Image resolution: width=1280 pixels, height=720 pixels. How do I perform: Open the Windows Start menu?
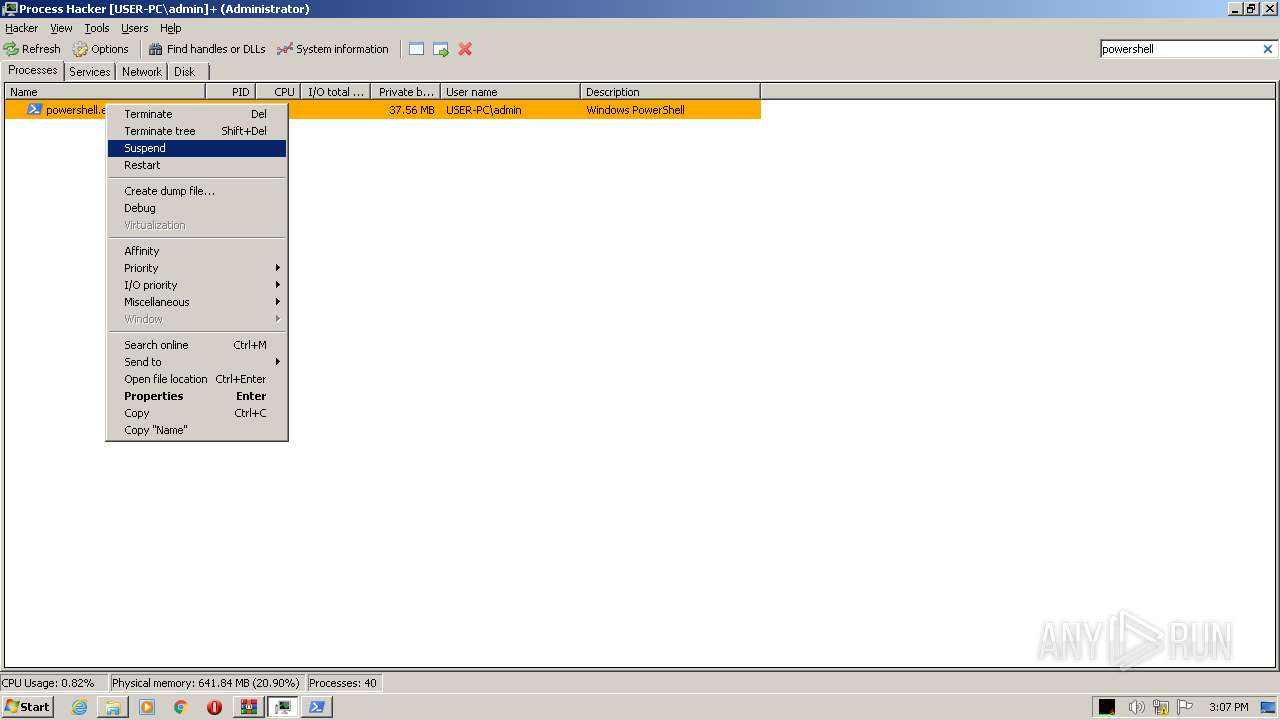pyautogui.click(x=27, y=707)
